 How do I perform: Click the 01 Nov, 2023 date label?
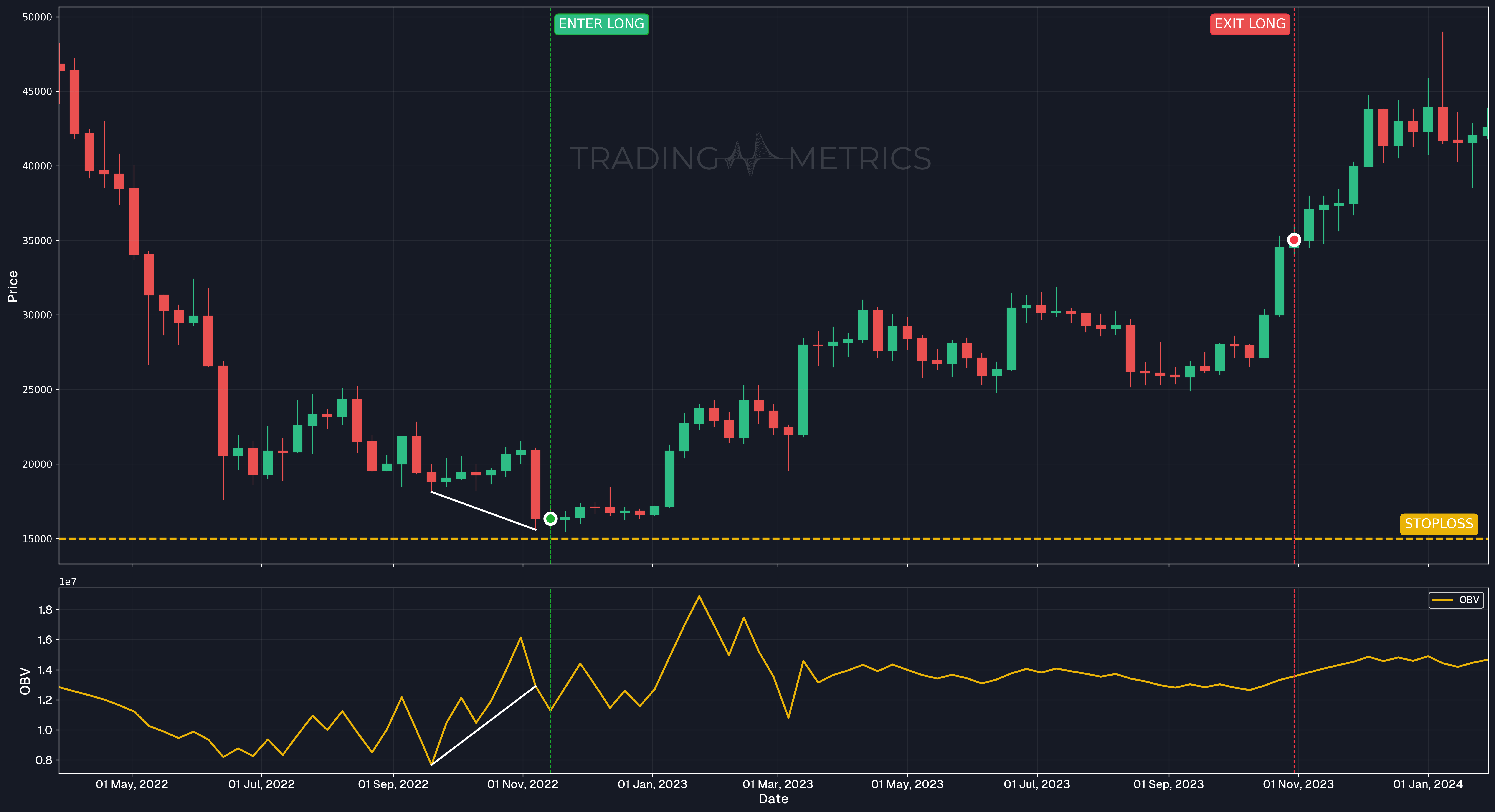pyautogui.click(x=1298, y=784)
